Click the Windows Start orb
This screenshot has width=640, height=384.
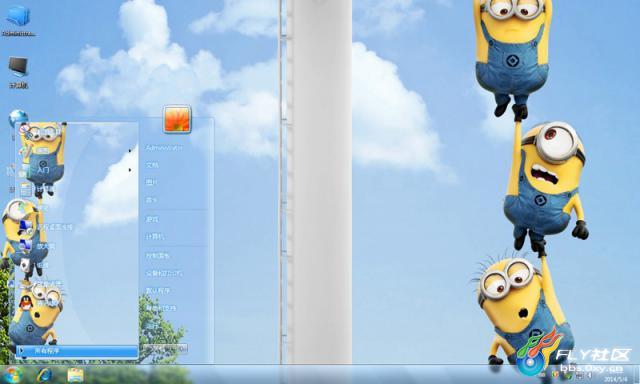[11, 375]
